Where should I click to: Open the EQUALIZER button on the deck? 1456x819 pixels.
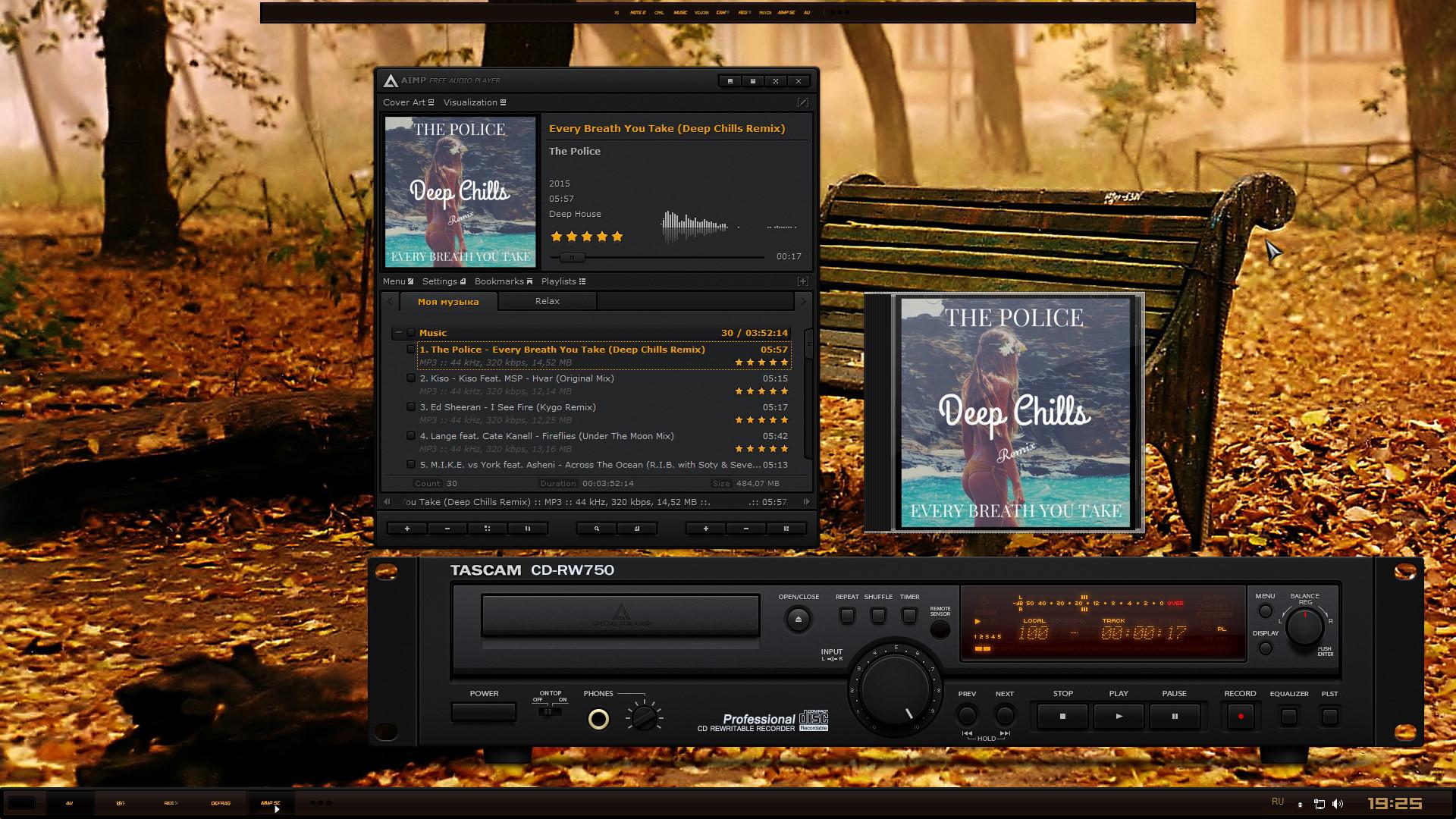[1288, 717]
